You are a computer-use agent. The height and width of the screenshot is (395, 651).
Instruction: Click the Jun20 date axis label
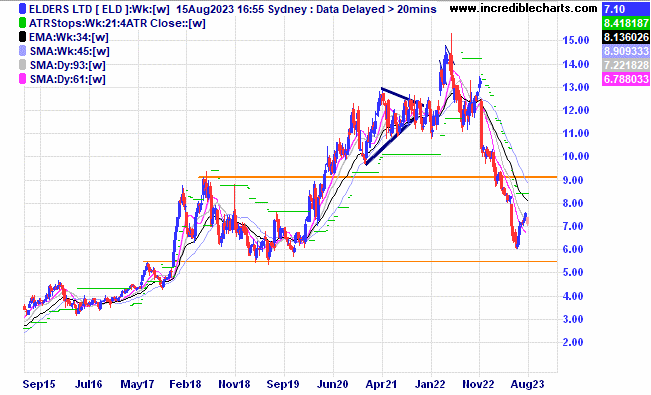pos(333,384)
